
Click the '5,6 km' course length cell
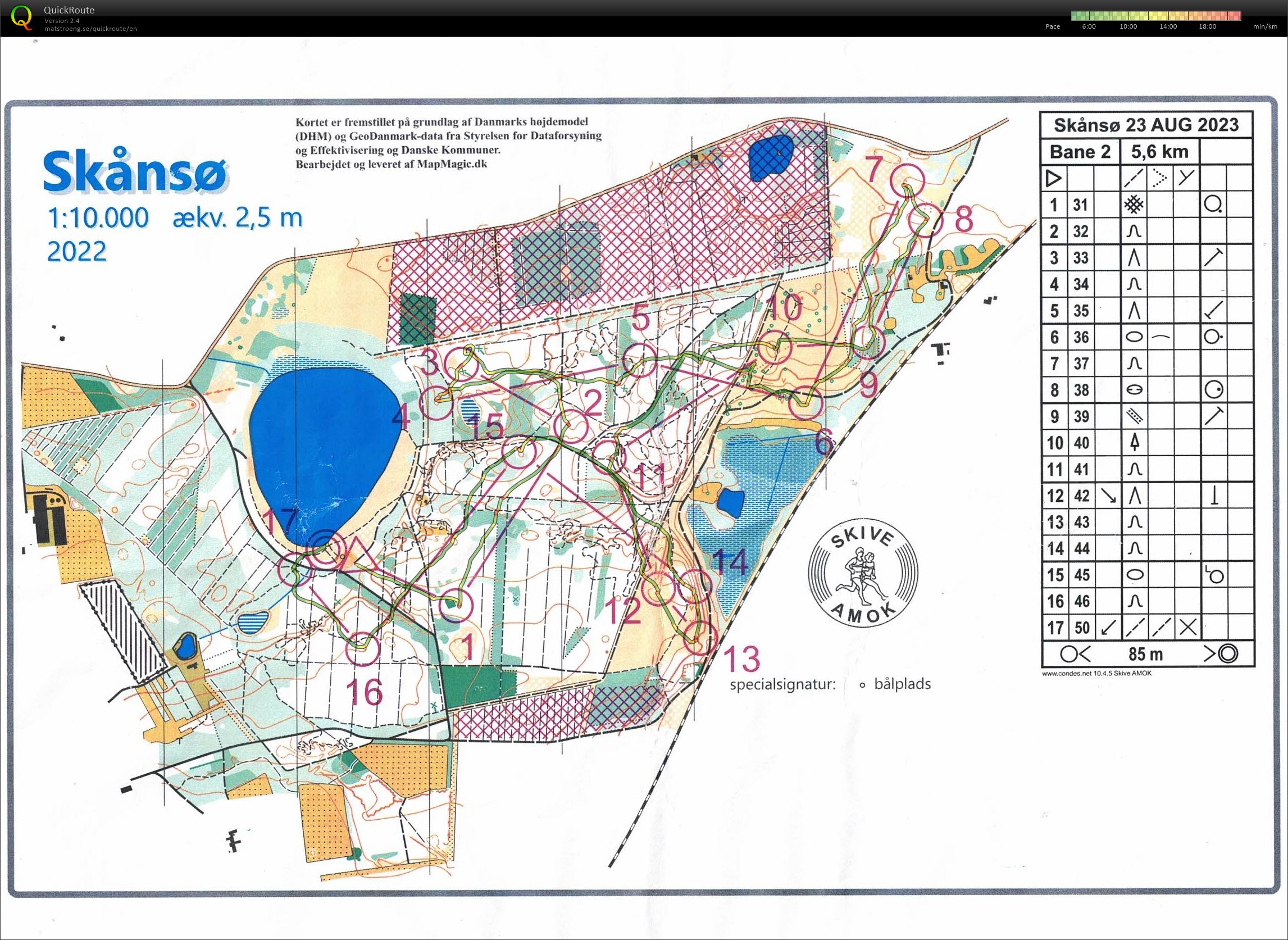point(1159,152)
